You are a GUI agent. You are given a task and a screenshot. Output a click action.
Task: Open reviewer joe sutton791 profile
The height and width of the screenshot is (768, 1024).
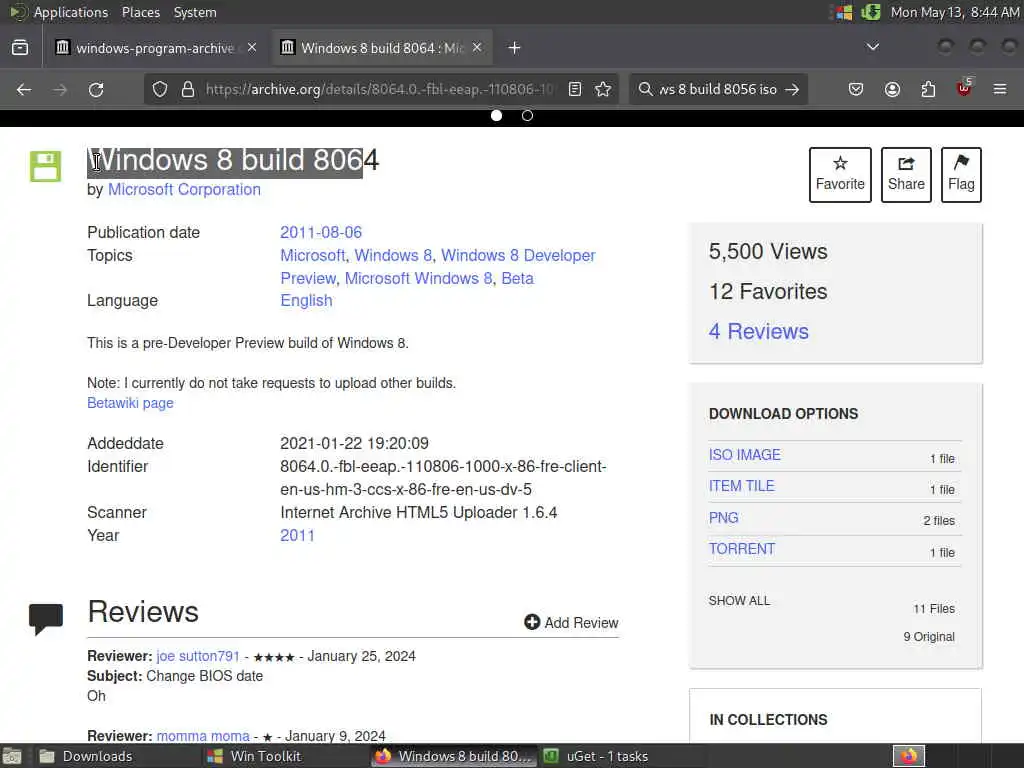tap(198, 656)
